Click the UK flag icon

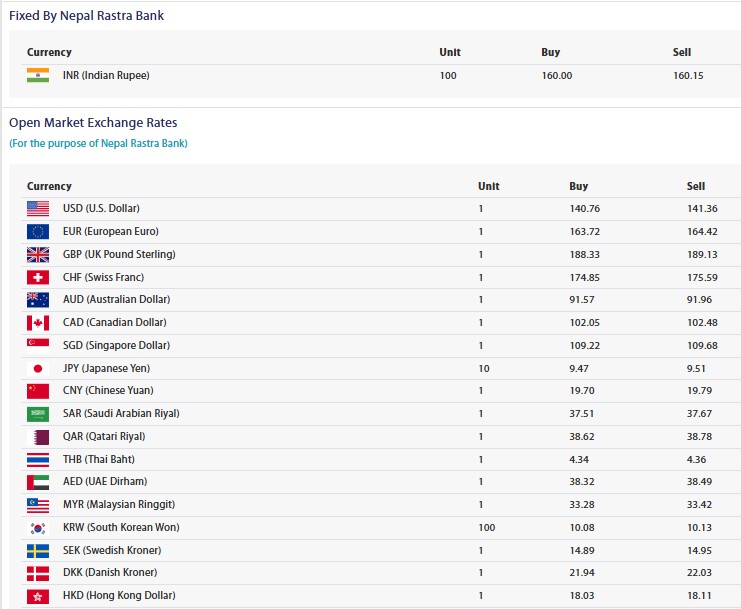tap(38, 254)
